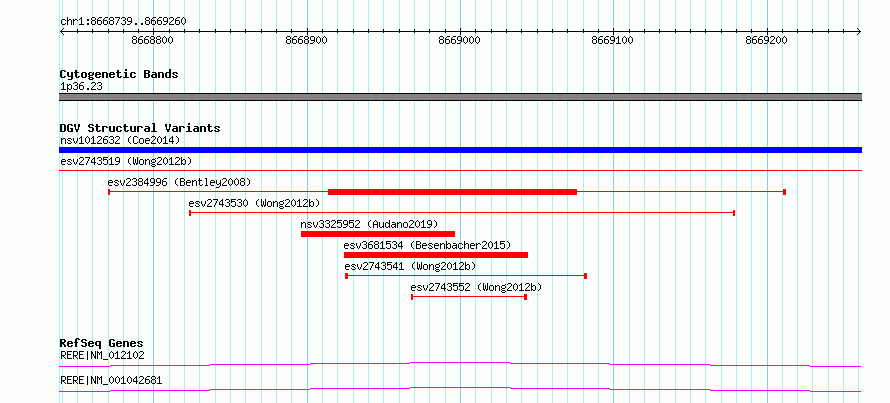890x403 pixels.
Task: Open esv2743541 (Wong2012b) label
Action: [410, 266]
